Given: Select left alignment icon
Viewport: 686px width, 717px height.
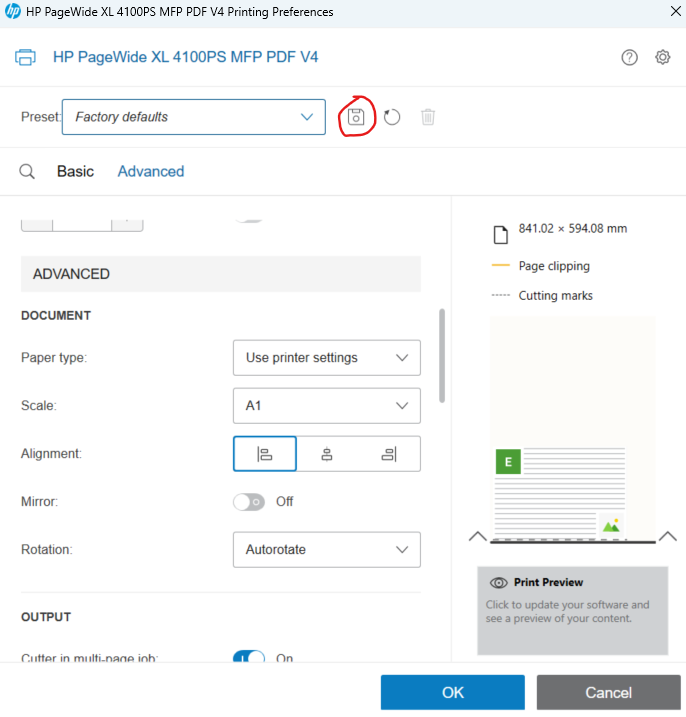Looking at the screenshot, I should point(265,454).
